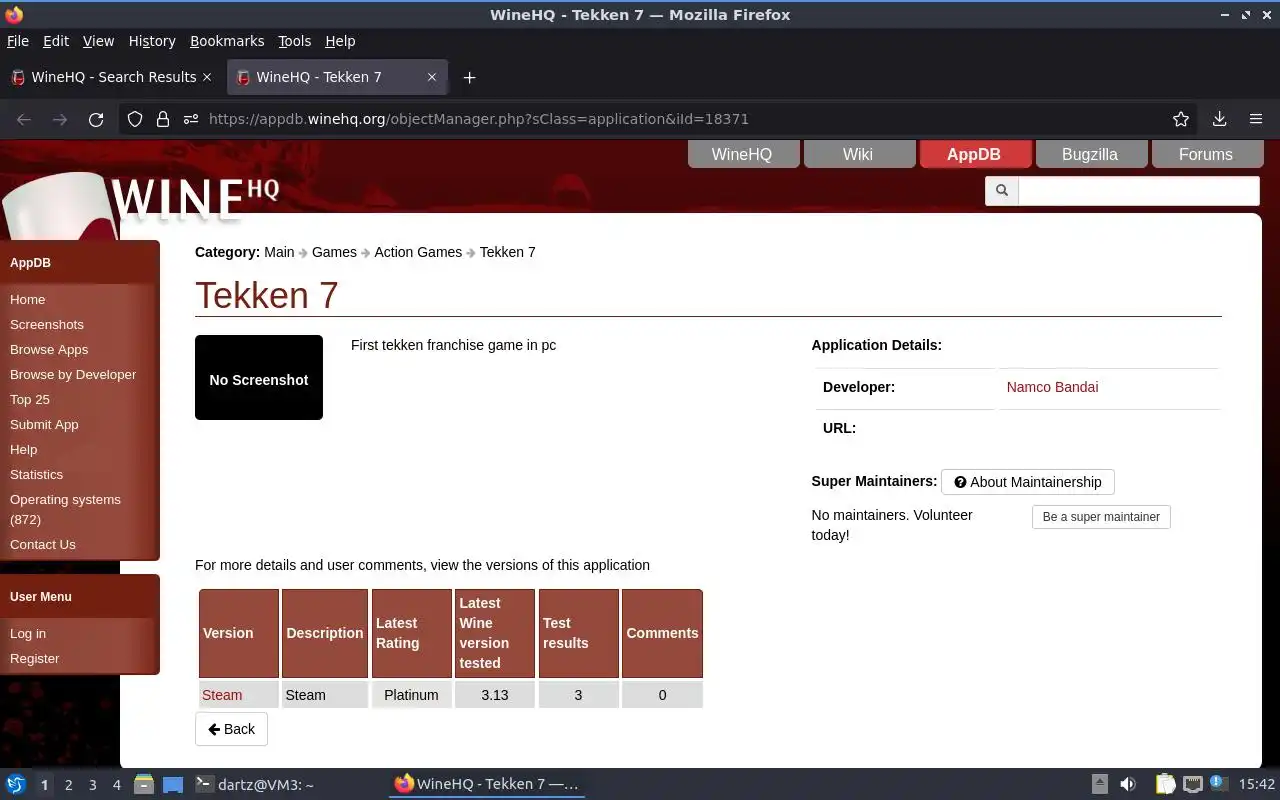Click the show desktop icon in the taskbar
The image size is (1280, 800).
(x=173, y=784)
